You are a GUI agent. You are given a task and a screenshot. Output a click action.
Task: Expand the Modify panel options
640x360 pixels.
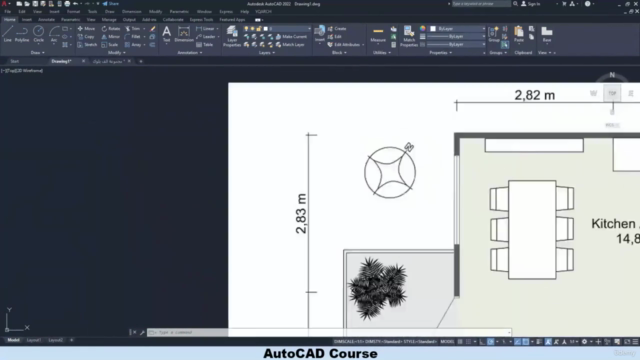116,53
